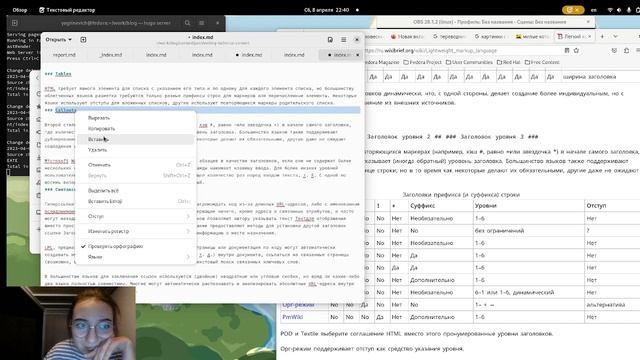Switch to the Новая вкладка browser tab
Image resolution: width=640 pixels, height=360 pixels.
(x=407, y=36)
